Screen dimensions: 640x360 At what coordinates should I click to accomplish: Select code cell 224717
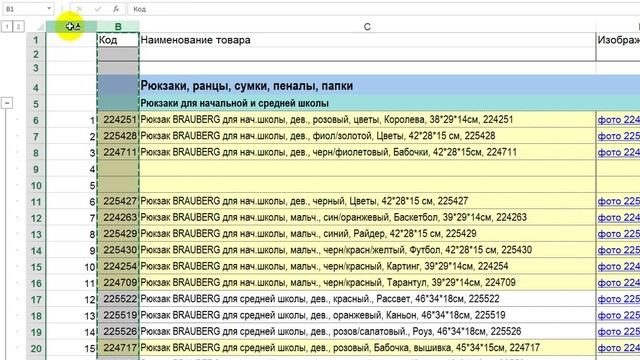coord(118,348)
